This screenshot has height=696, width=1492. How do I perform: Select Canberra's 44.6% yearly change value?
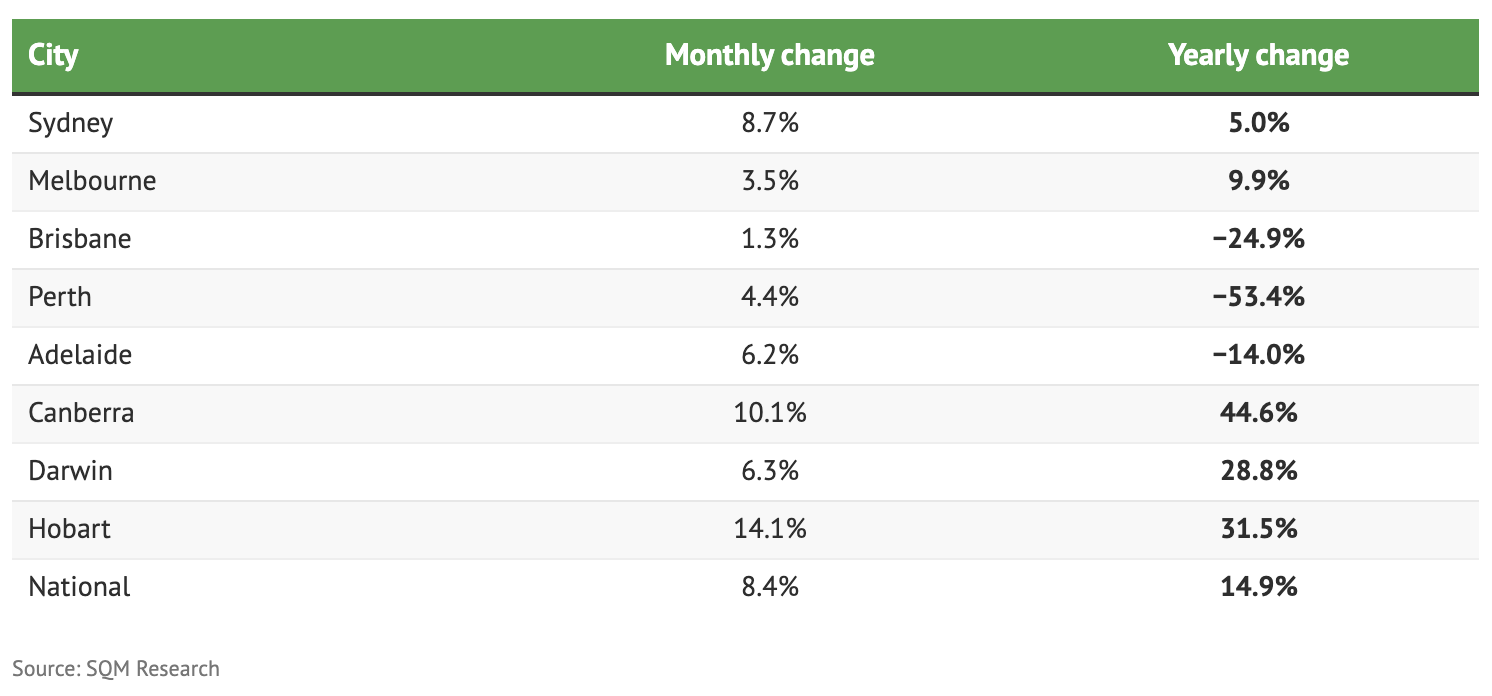[1258, 413]
